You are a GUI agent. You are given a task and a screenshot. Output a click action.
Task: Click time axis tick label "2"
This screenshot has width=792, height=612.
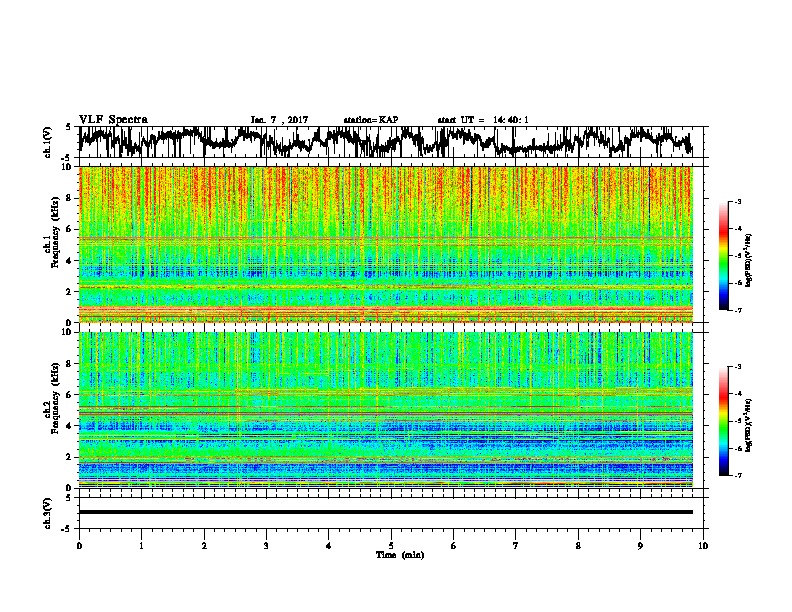coord(204,546)
